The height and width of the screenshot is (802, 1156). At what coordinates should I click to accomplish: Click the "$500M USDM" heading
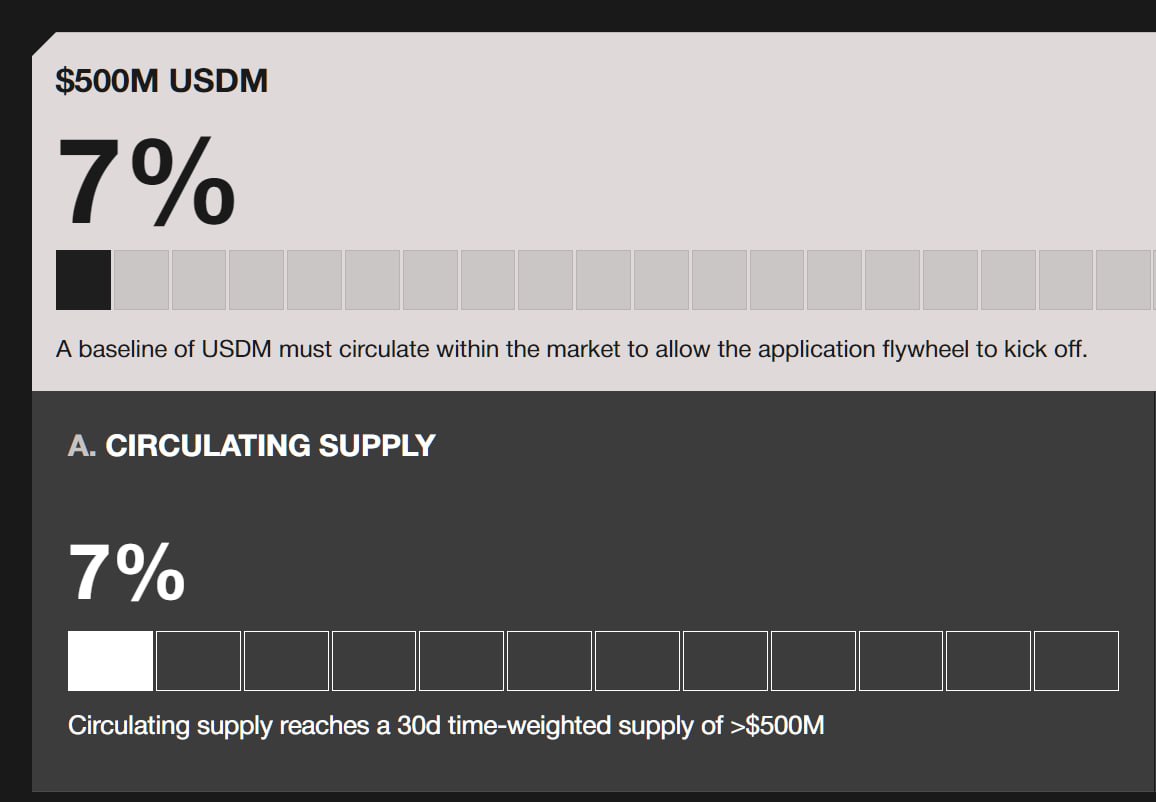(162, 80)
